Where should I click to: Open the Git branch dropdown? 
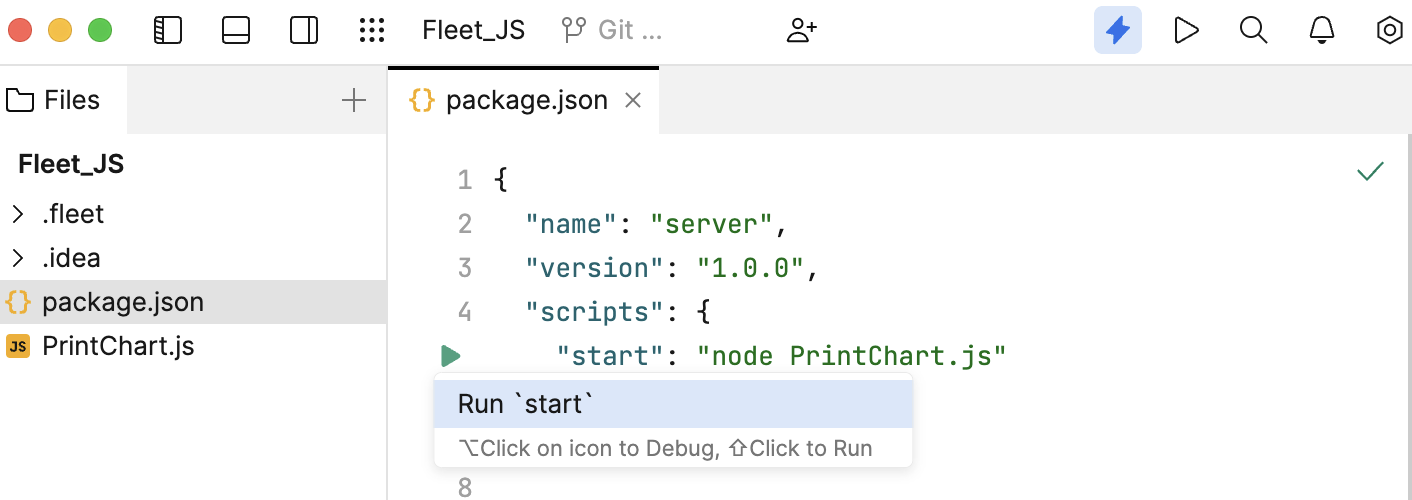tap(611, 30)
